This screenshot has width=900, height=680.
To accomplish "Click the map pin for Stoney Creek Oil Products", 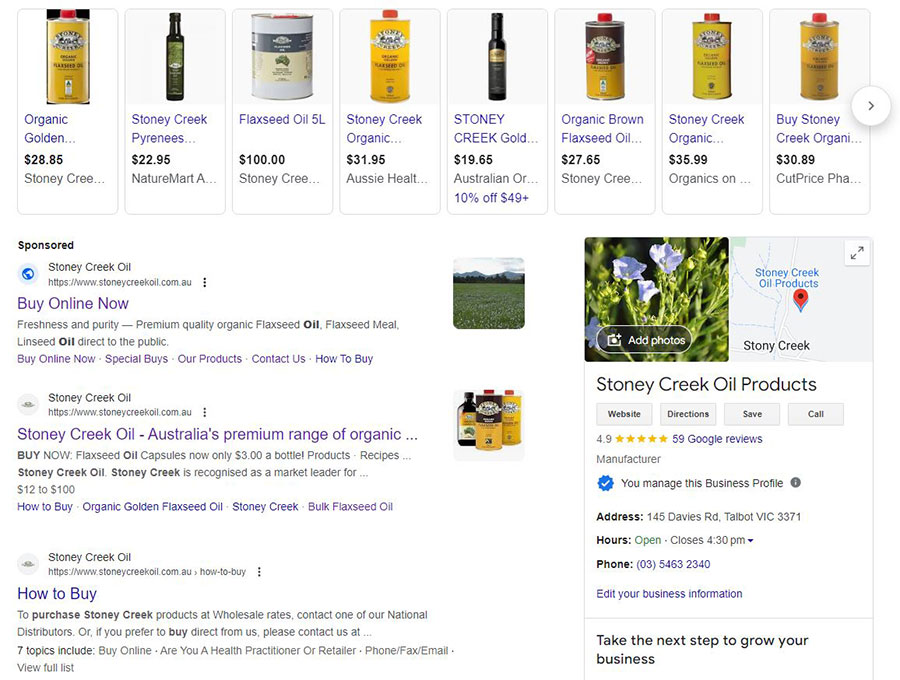I will coord(800,297).
